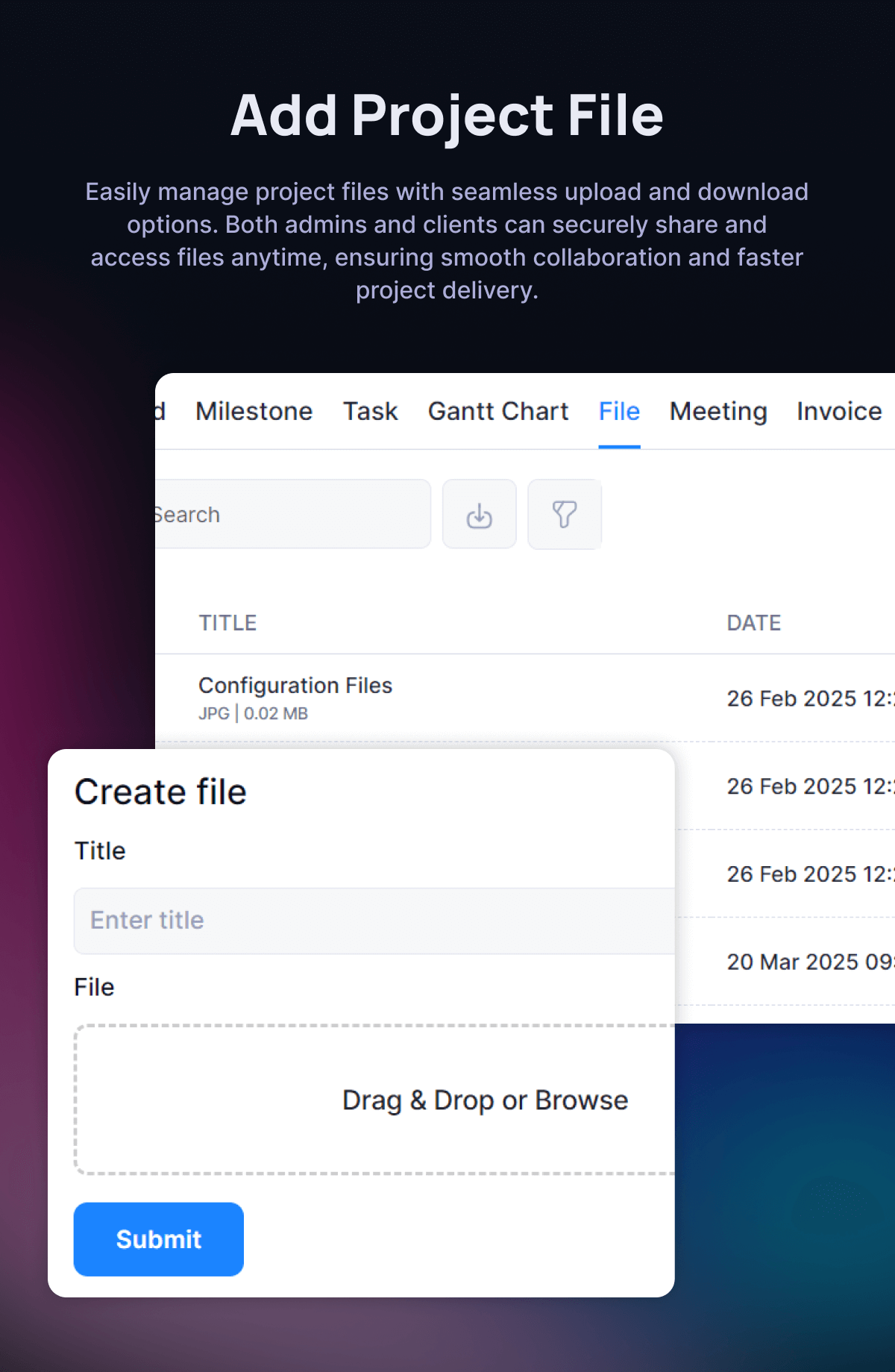The image size is (895, 1372).
Task: Go to the Gantt Chart tab
Action: [x=498, y=411]
